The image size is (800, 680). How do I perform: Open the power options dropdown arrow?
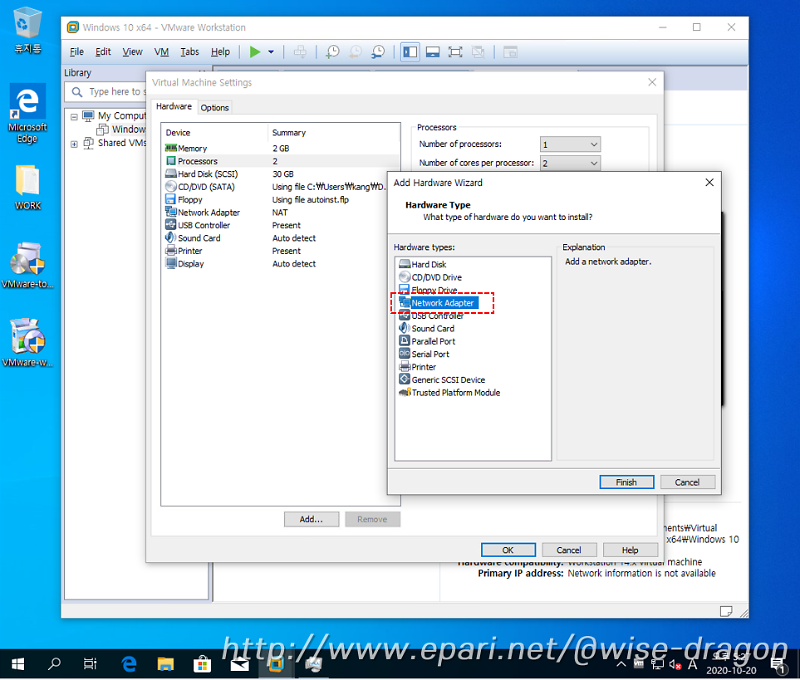pyautogui.click(x=271, y=52)
